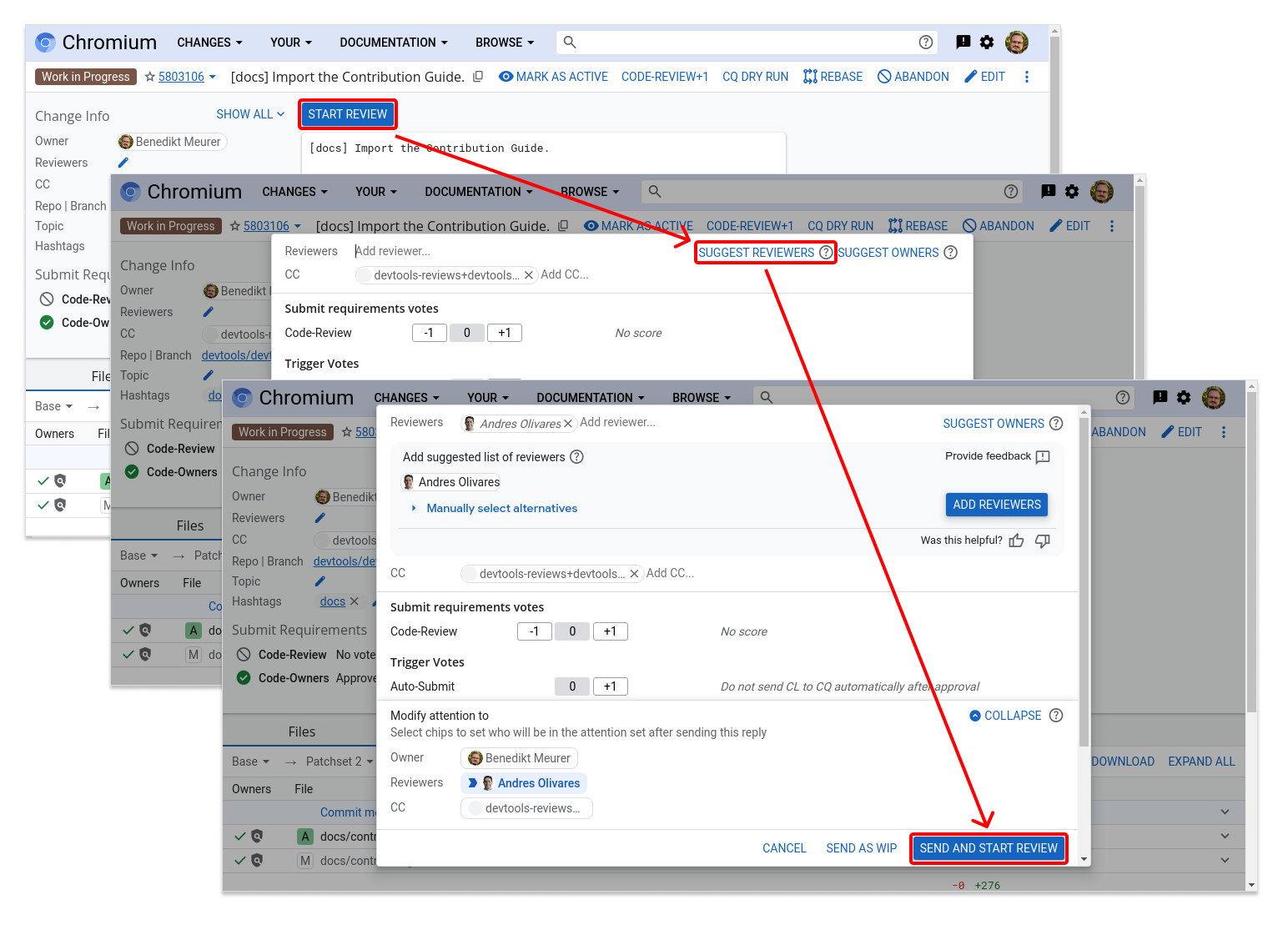Screen dimensions: 1288x925
Task: Collapse the Modify attention section
Action: click(x=1005, y=716)
